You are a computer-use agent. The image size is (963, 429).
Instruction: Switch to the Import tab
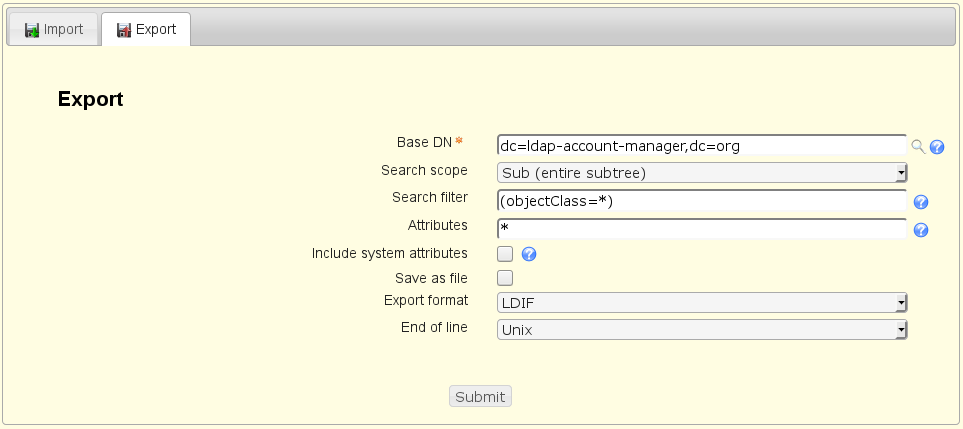54,30
